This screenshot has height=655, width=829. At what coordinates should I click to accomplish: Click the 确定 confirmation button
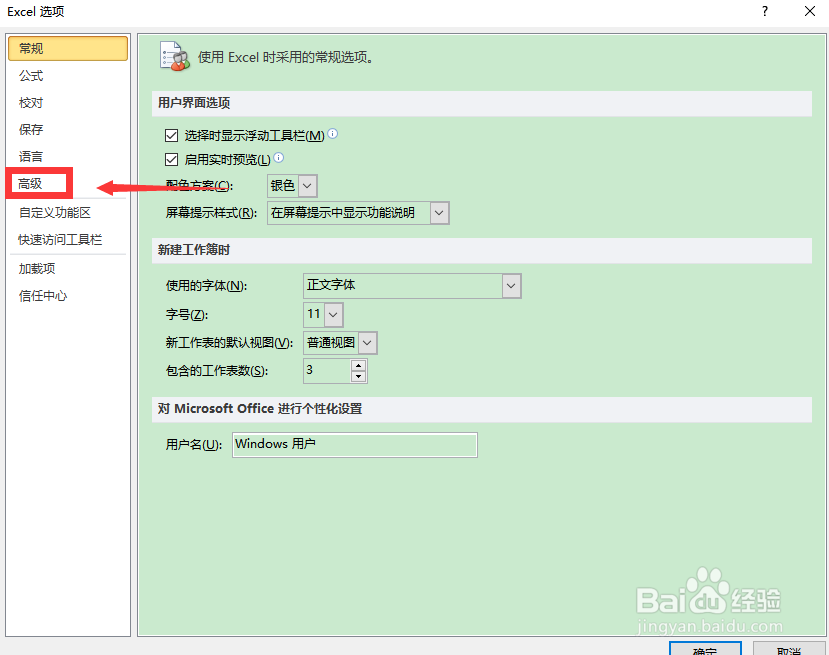click(x=704, y=650)
